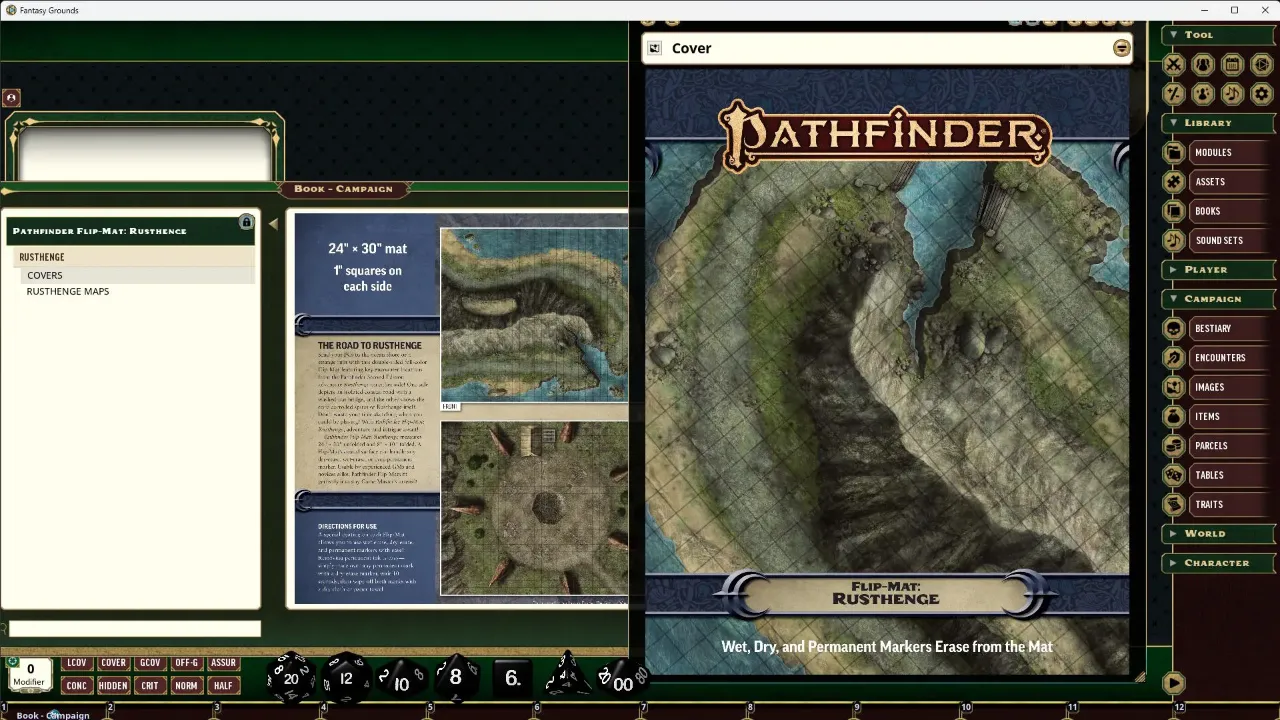Toggle the CONC modifier button
1280x720 pixels.
coord(77,686)
